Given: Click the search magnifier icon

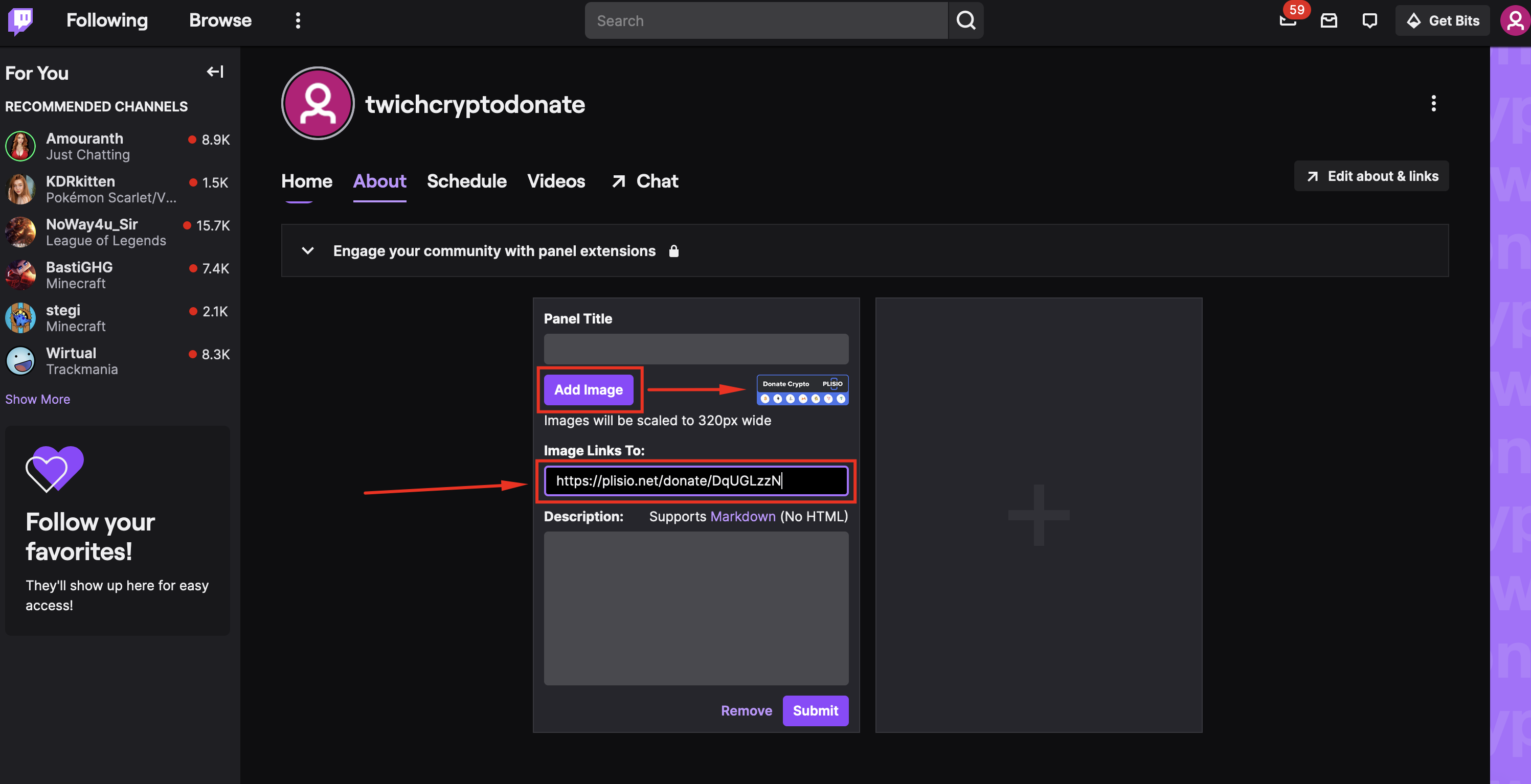Looking at the screenshot, I should (x=965, y=20).
